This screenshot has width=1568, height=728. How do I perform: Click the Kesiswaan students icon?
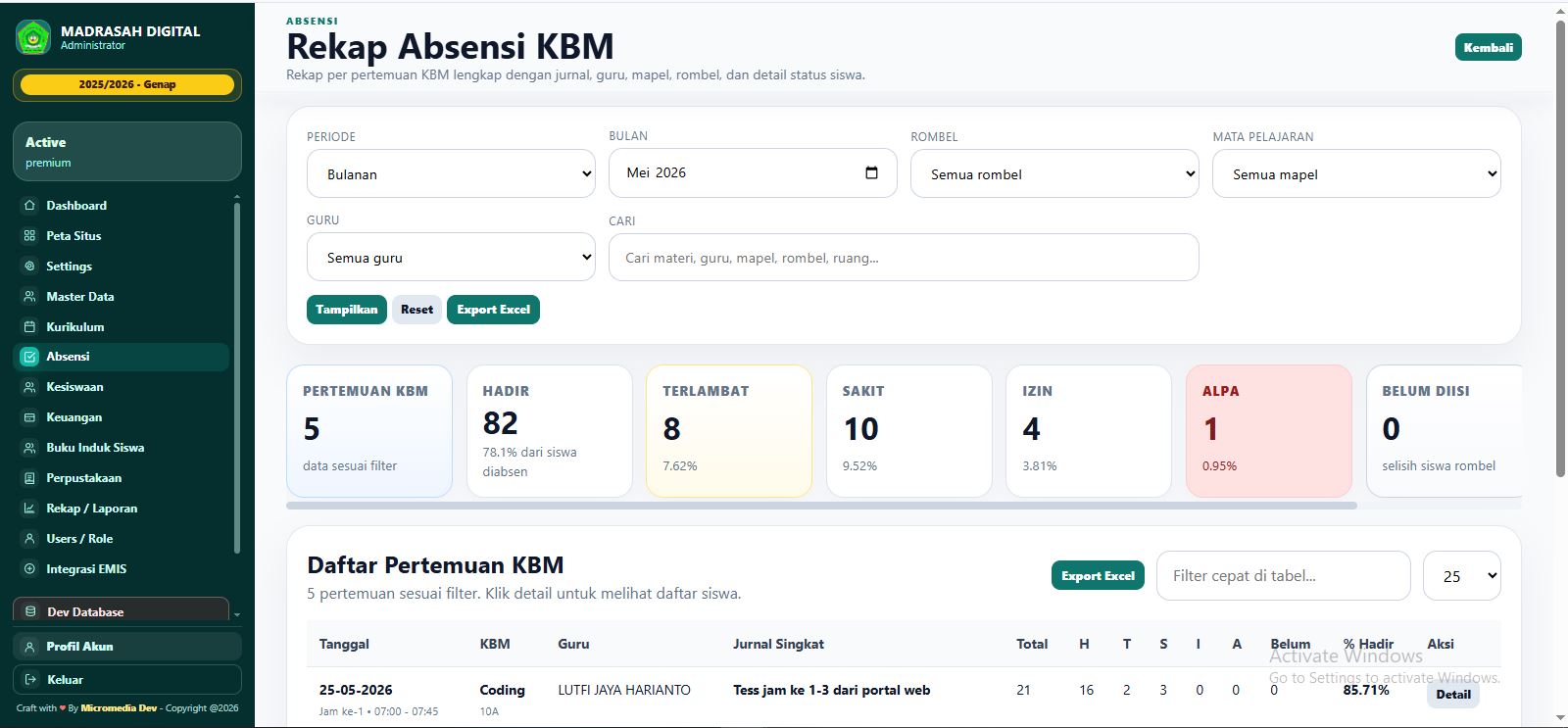pos(29,387)
